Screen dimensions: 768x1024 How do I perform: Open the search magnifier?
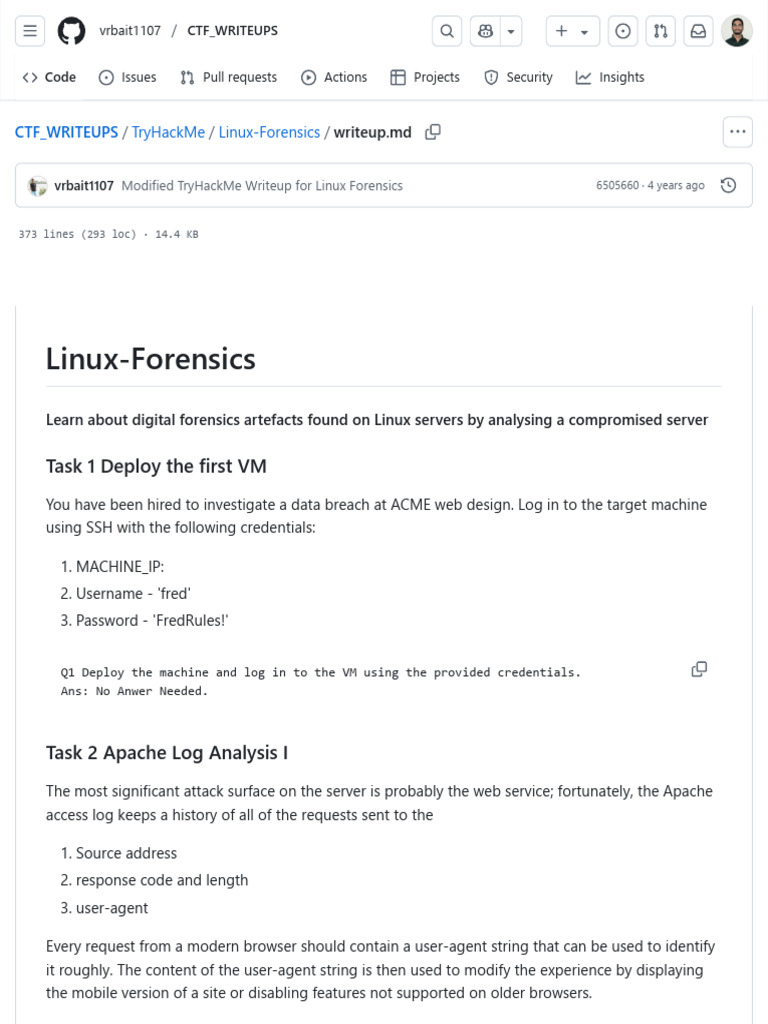[x=446, y=31]
